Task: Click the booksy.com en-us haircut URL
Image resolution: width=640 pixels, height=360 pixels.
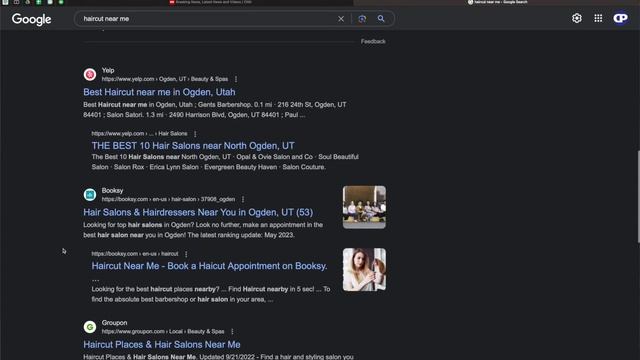Action: [135, 254]
